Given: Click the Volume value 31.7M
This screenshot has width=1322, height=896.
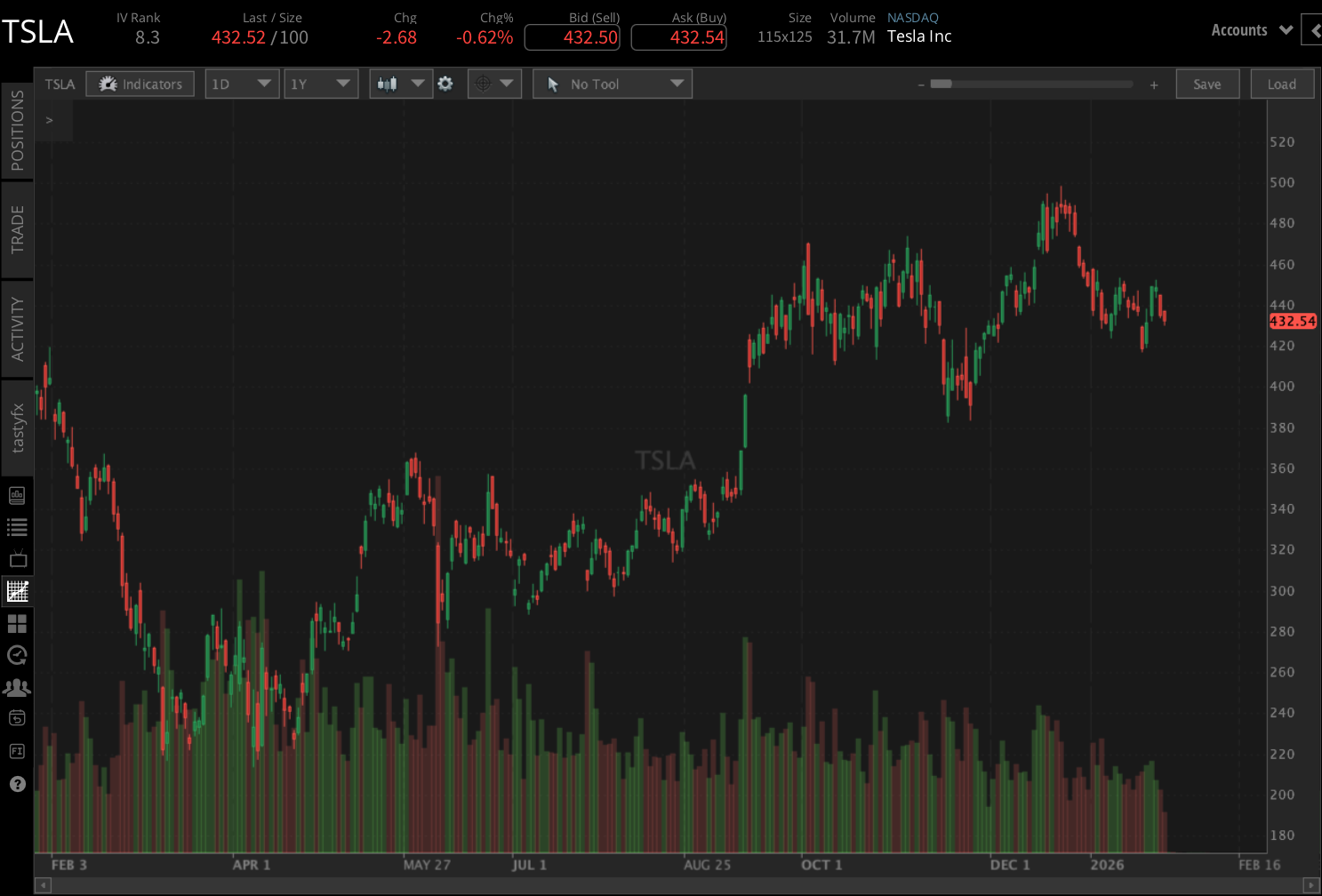Looking at the screenshot, I should click(851, 37).
